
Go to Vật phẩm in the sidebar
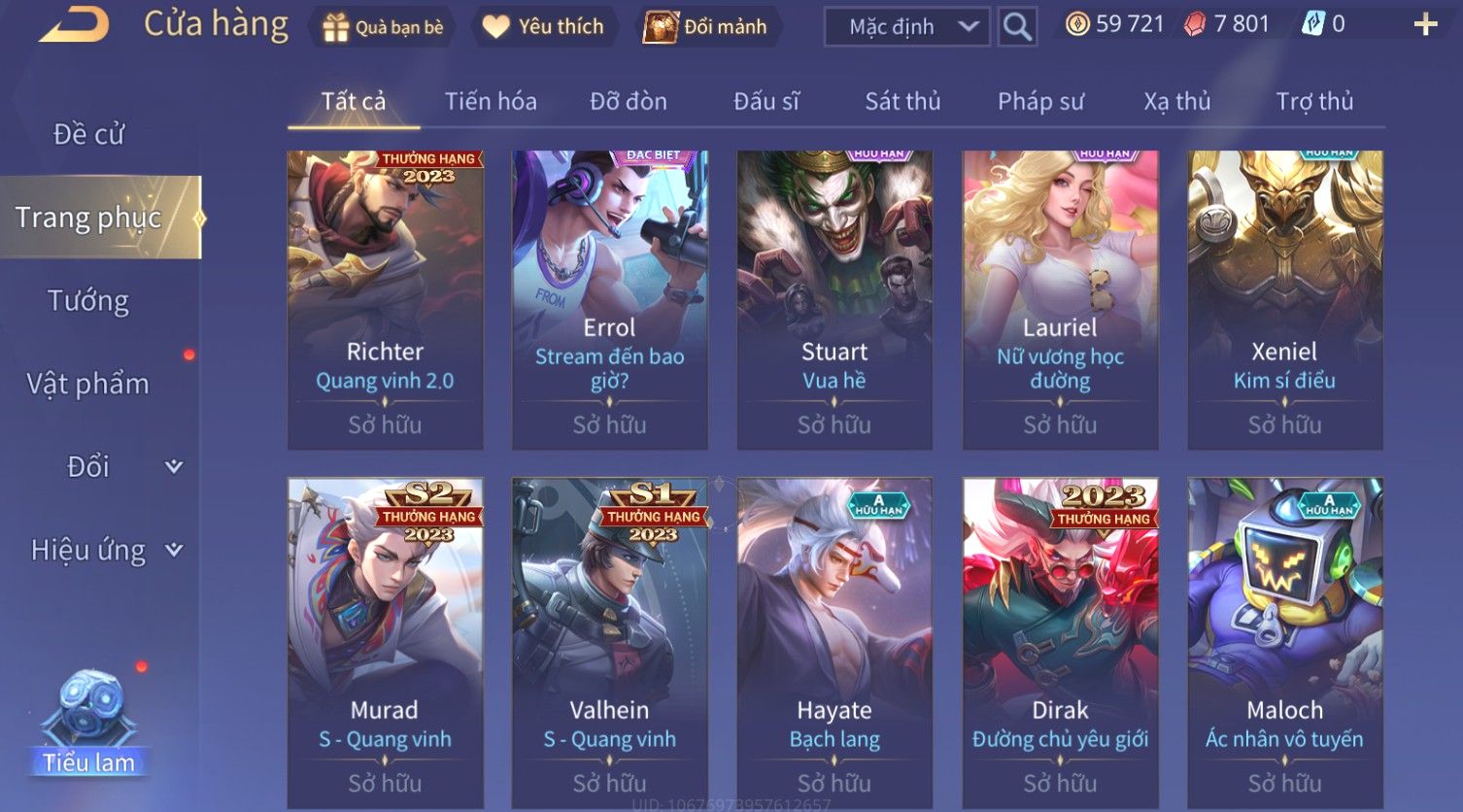tap(88, 384)
